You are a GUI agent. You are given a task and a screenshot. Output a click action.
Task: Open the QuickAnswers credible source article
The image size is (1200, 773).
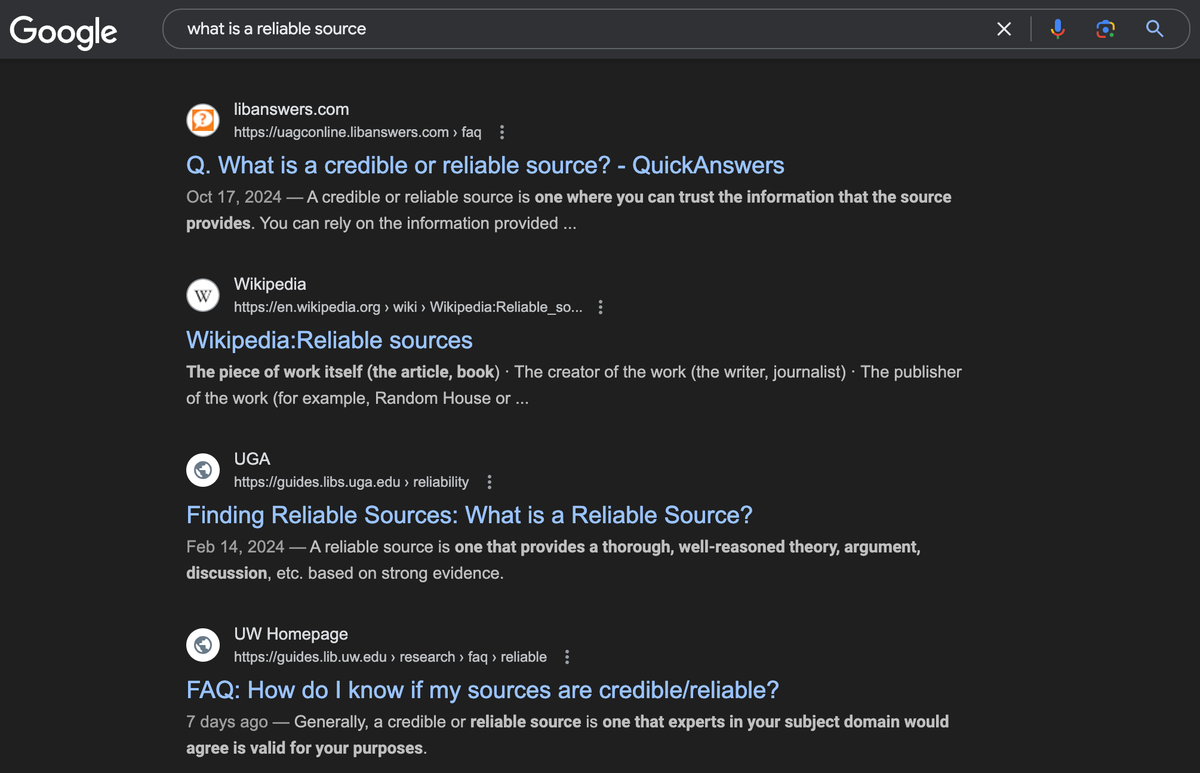[x=484, y=165]
